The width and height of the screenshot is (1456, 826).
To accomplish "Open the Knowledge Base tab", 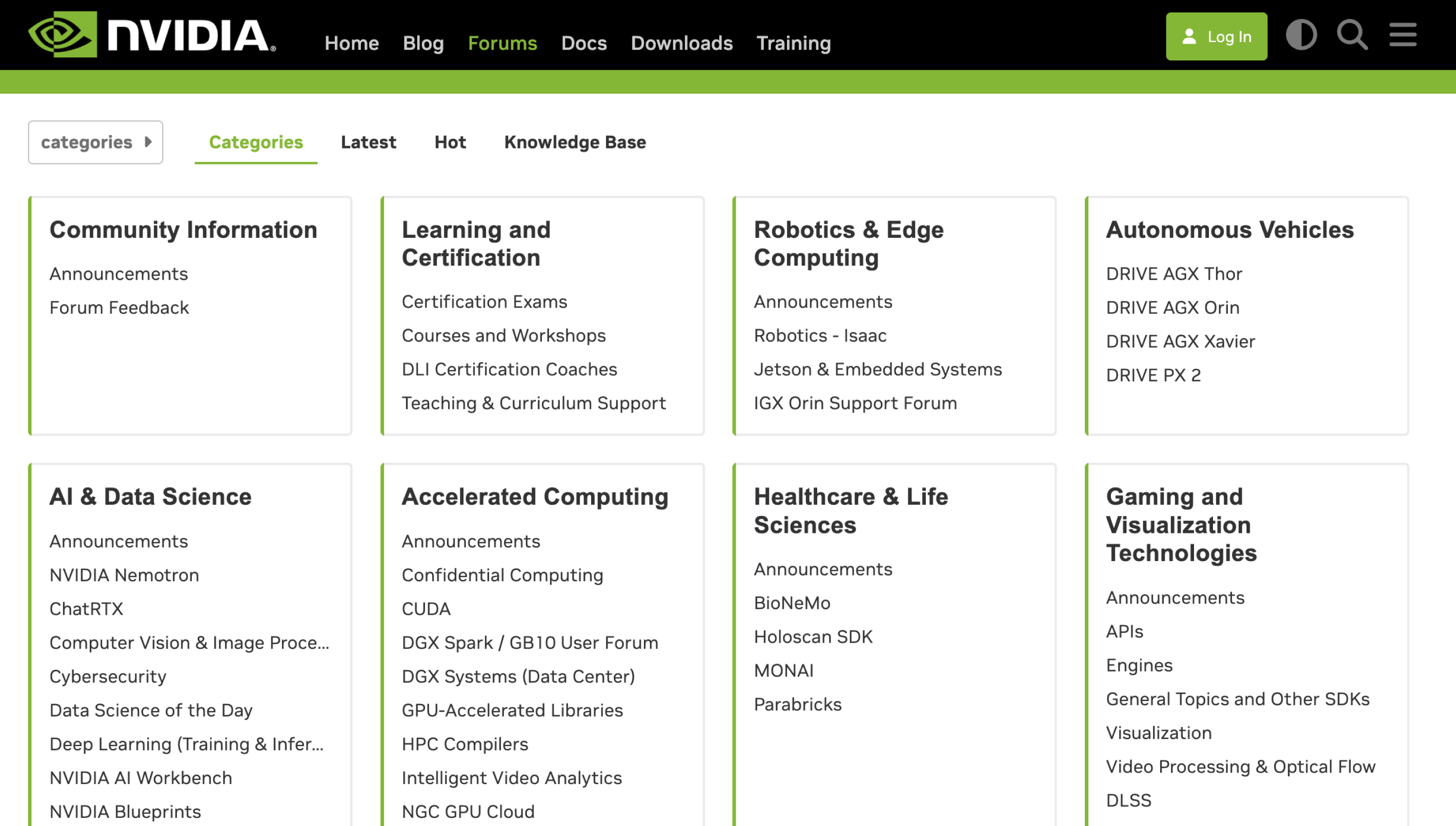I will (x=575, y=142).
